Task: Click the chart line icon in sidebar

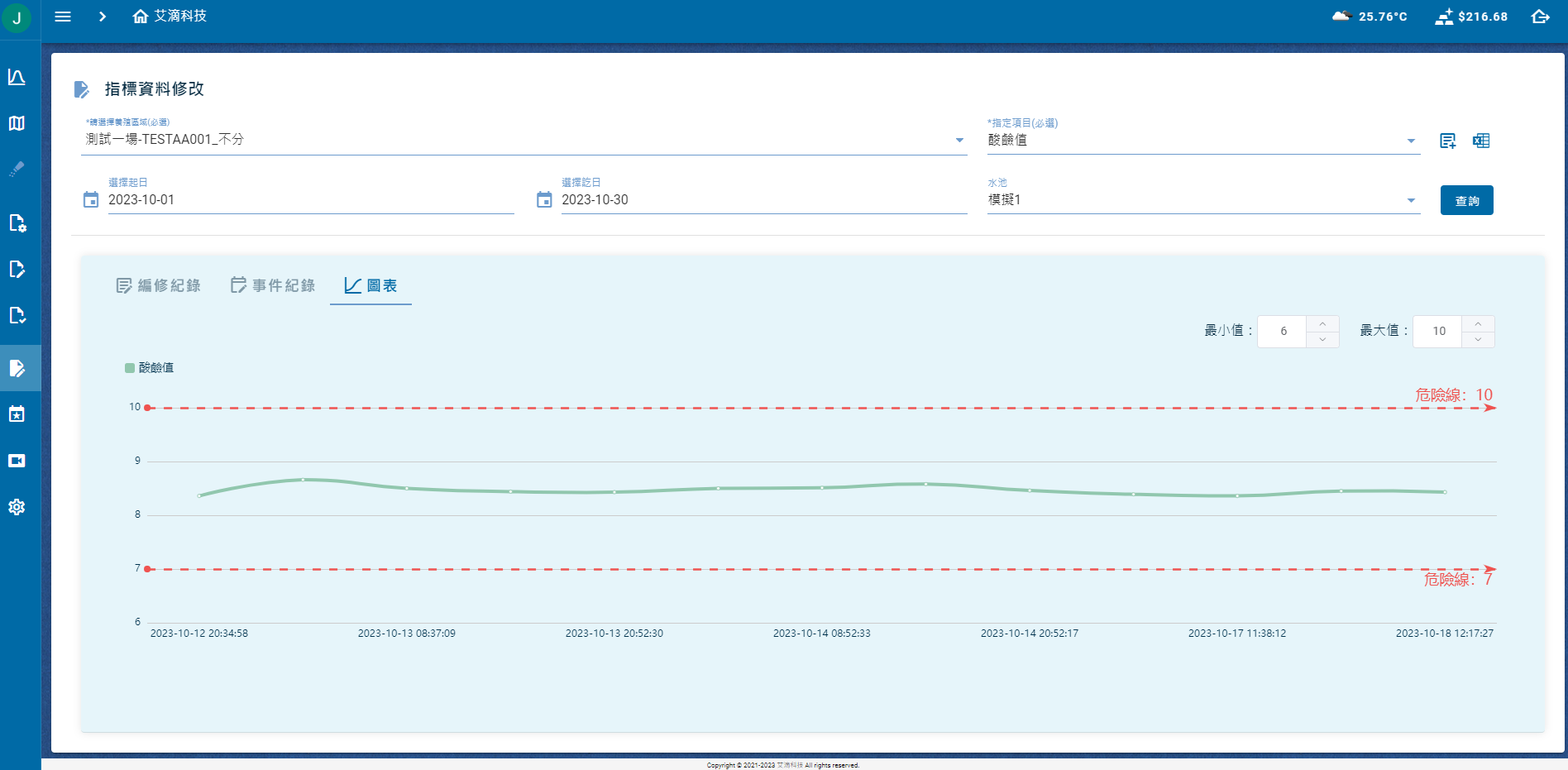Action: click(17, 77)
